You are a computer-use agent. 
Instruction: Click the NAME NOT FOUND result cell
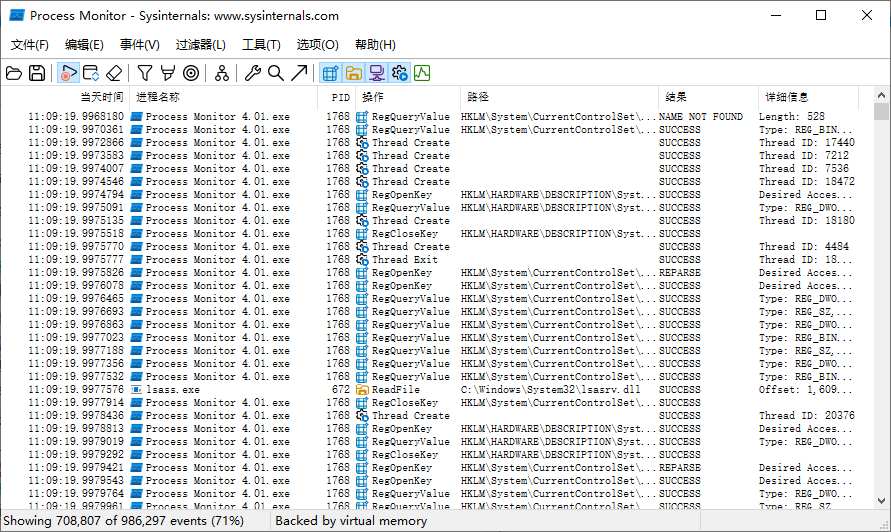[701, 117]
